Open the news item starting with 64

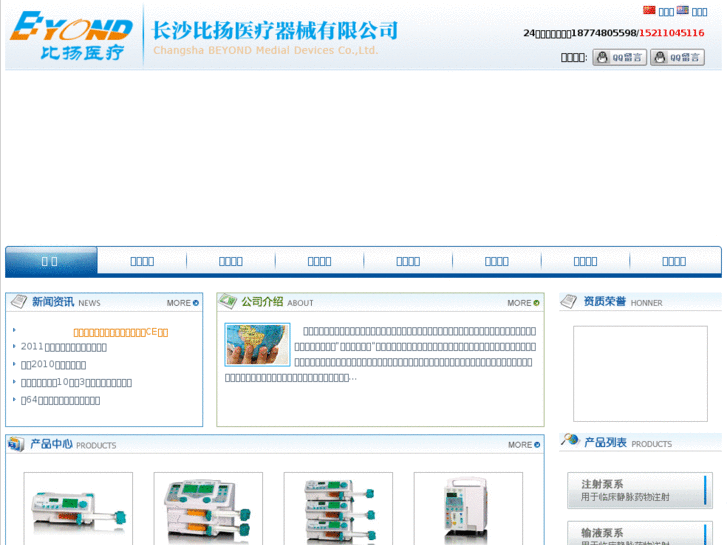pyautogui.click(x=60, y=400)
